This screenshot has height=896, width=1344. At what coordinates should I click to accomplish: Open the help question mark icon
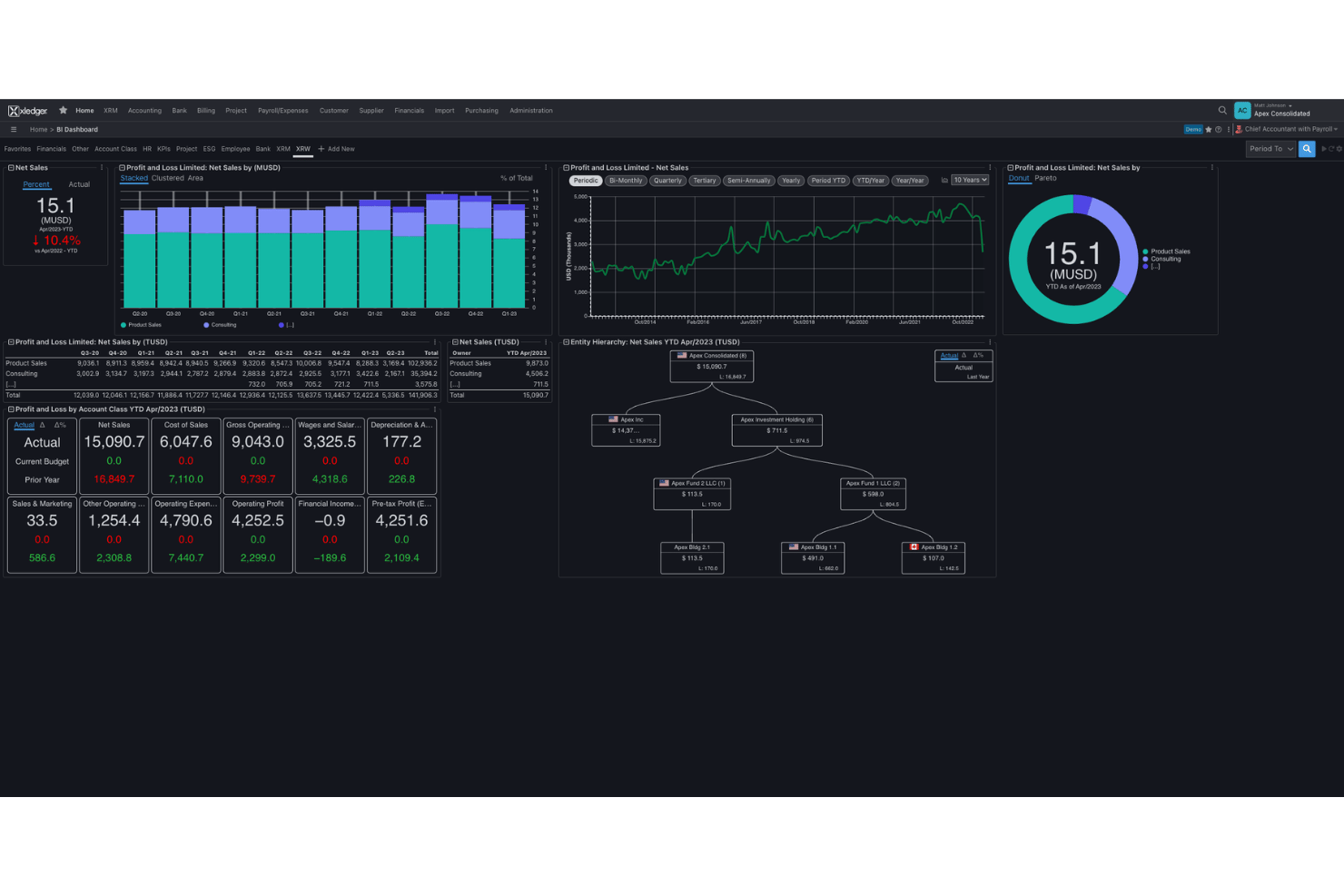pyautogui.click(x=1219, y=130)
